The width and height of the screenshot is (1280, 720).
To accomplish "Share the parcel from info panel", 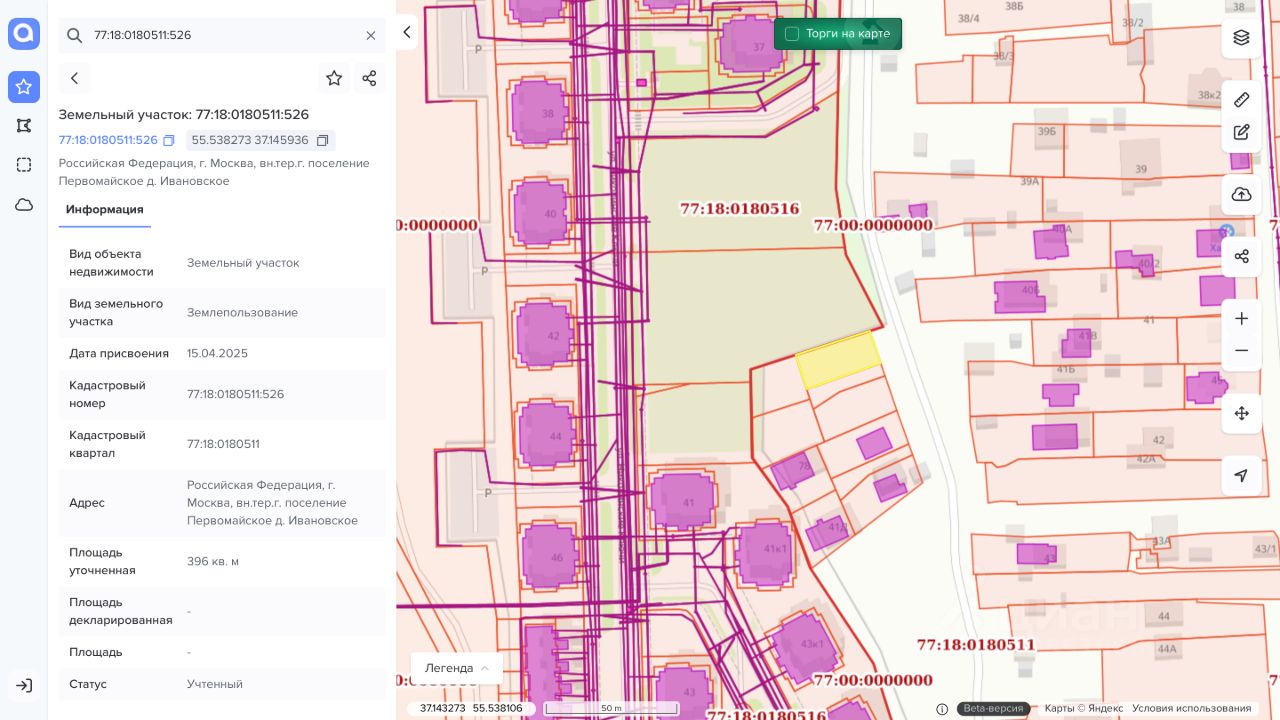I will click(369, 78).
